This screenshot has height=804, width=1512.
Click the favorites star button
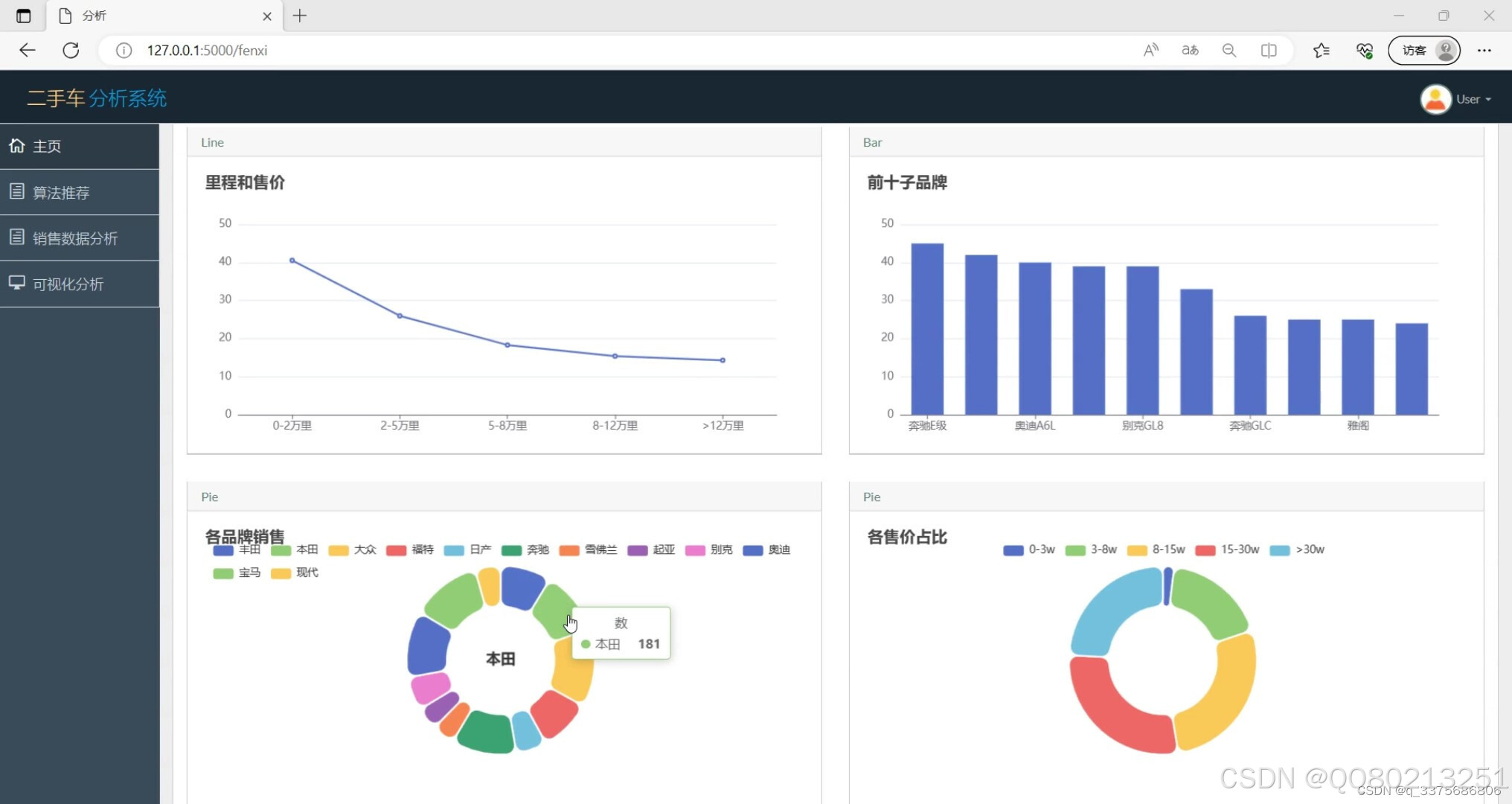pos(1322,50)
